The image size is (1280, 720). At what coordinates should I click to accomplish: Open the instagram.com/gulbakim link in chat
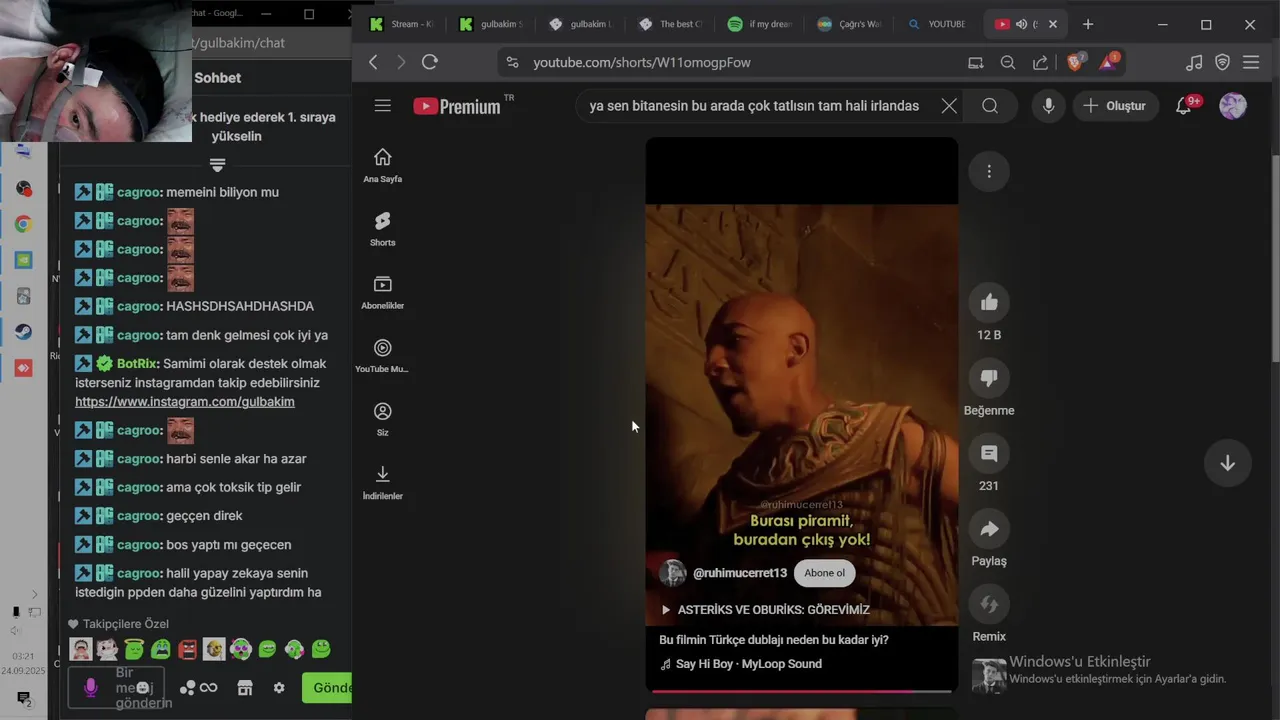point(185,402)
